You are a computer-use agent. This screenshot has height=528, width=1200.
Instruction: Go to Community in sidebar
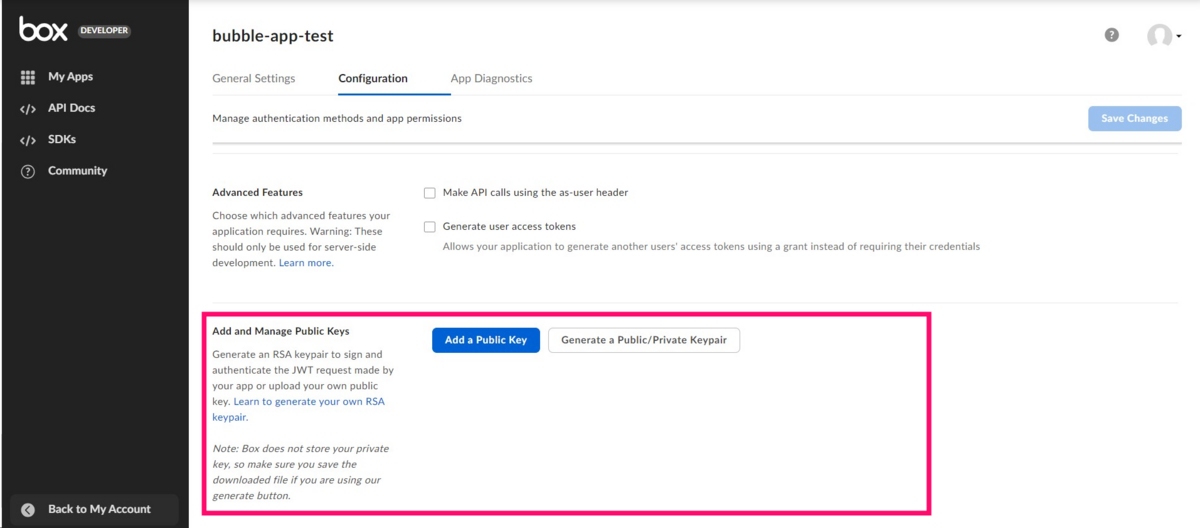(77, 171)
